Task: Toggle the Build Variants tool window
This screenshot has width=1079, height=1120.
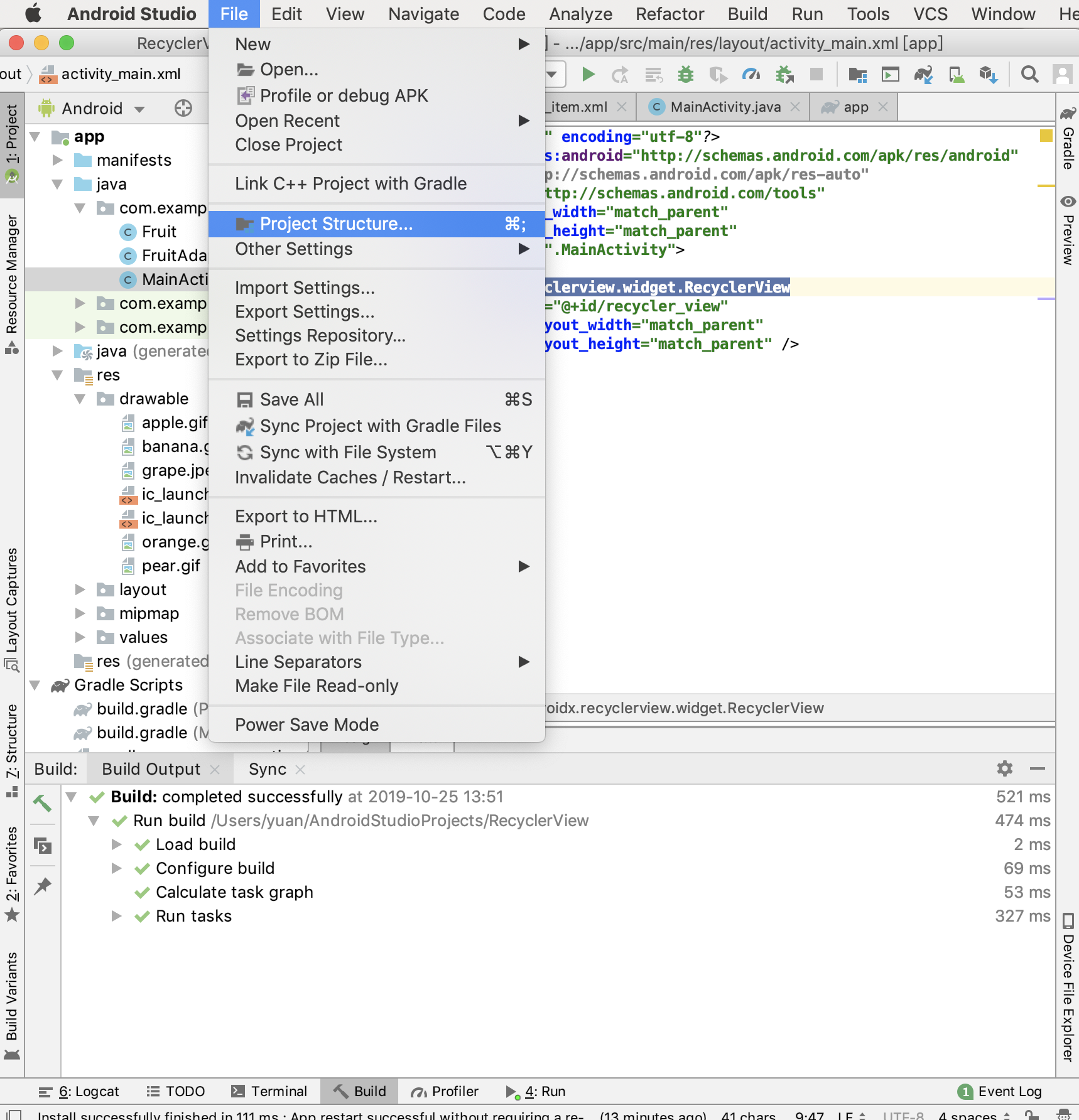Action: 12,1006
